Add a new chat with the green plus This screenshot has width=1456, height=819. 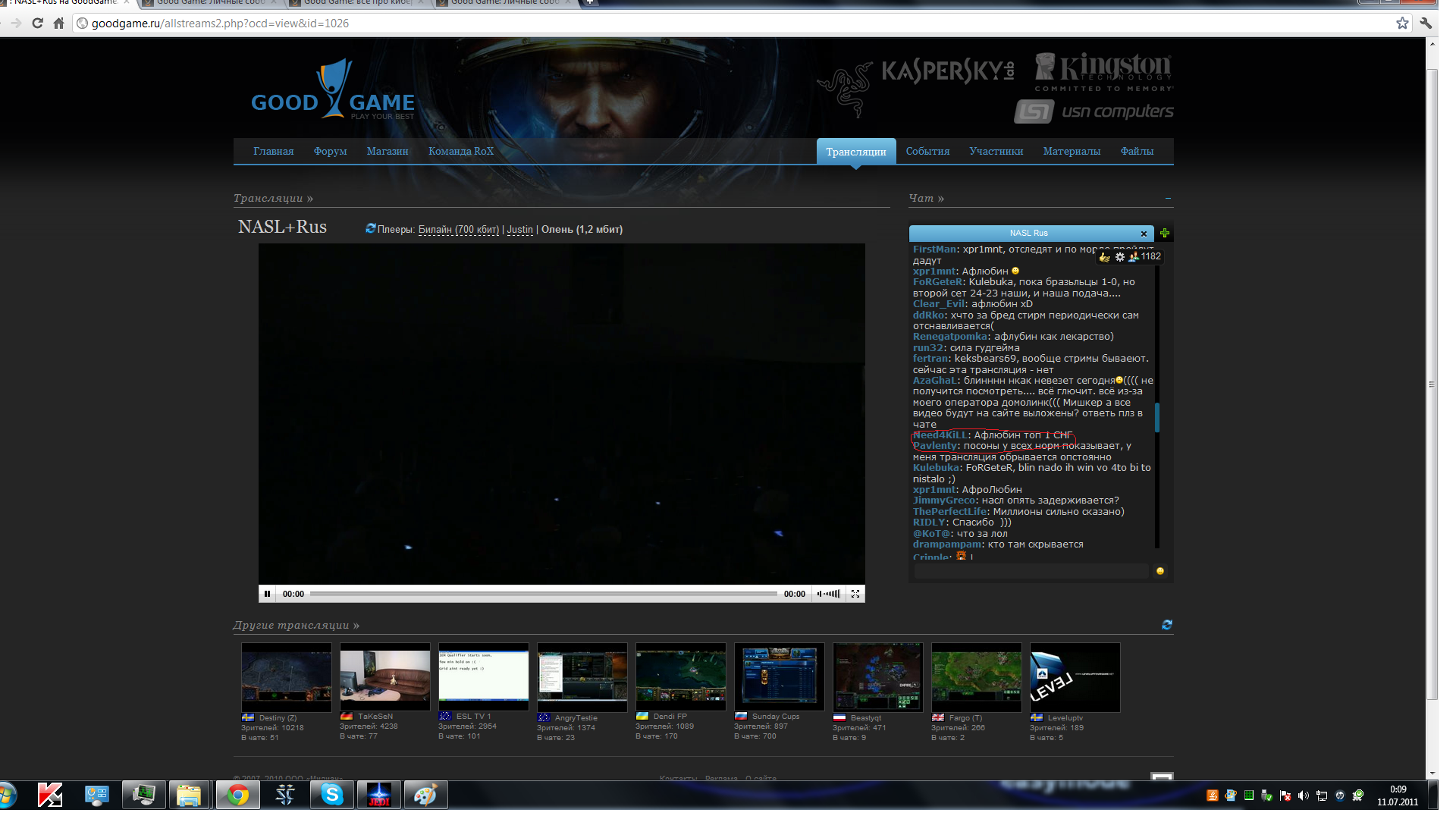click(1165, 233)
